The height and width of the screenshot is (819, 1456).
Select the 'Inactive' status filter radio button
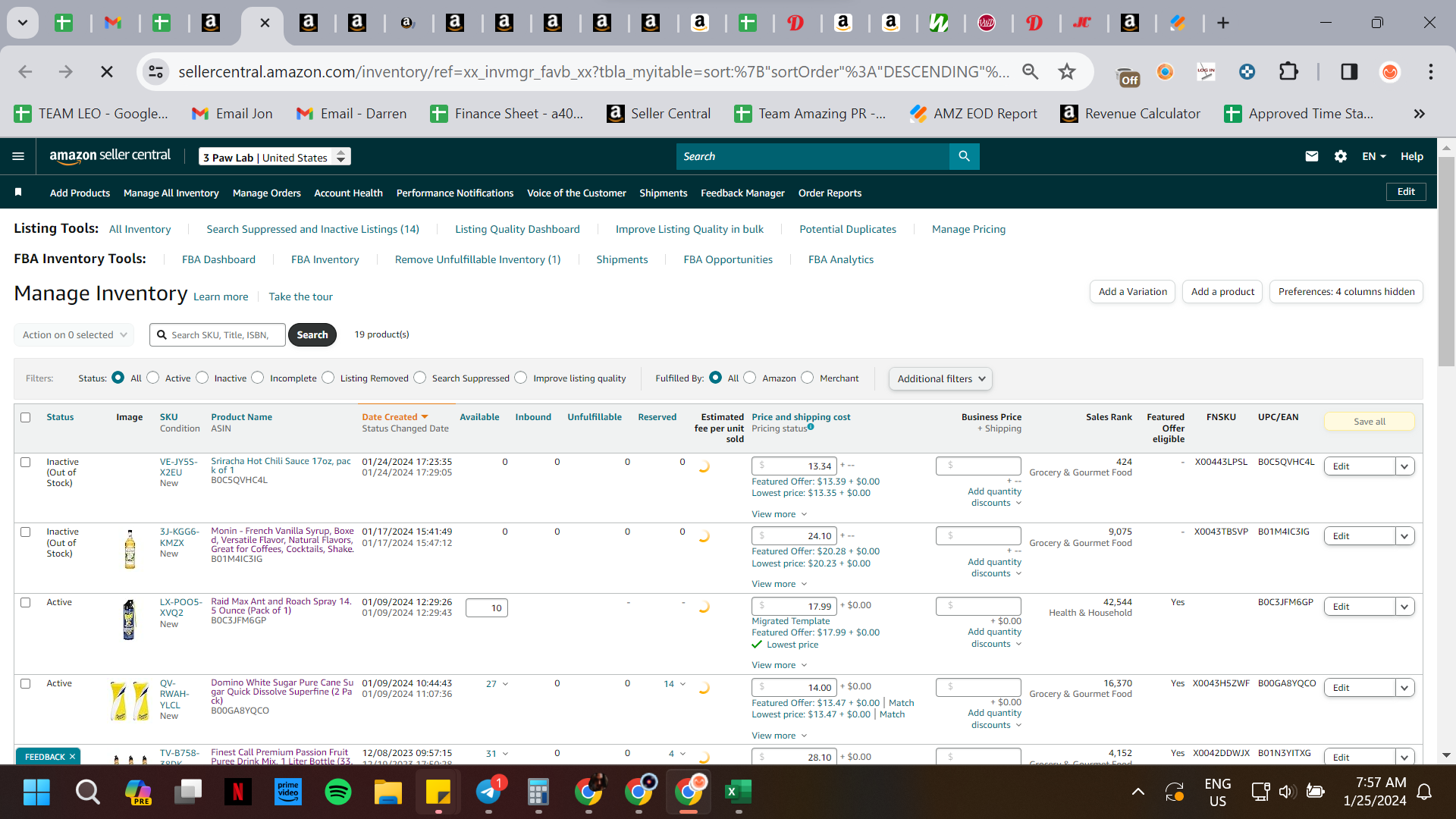point(202,378)
